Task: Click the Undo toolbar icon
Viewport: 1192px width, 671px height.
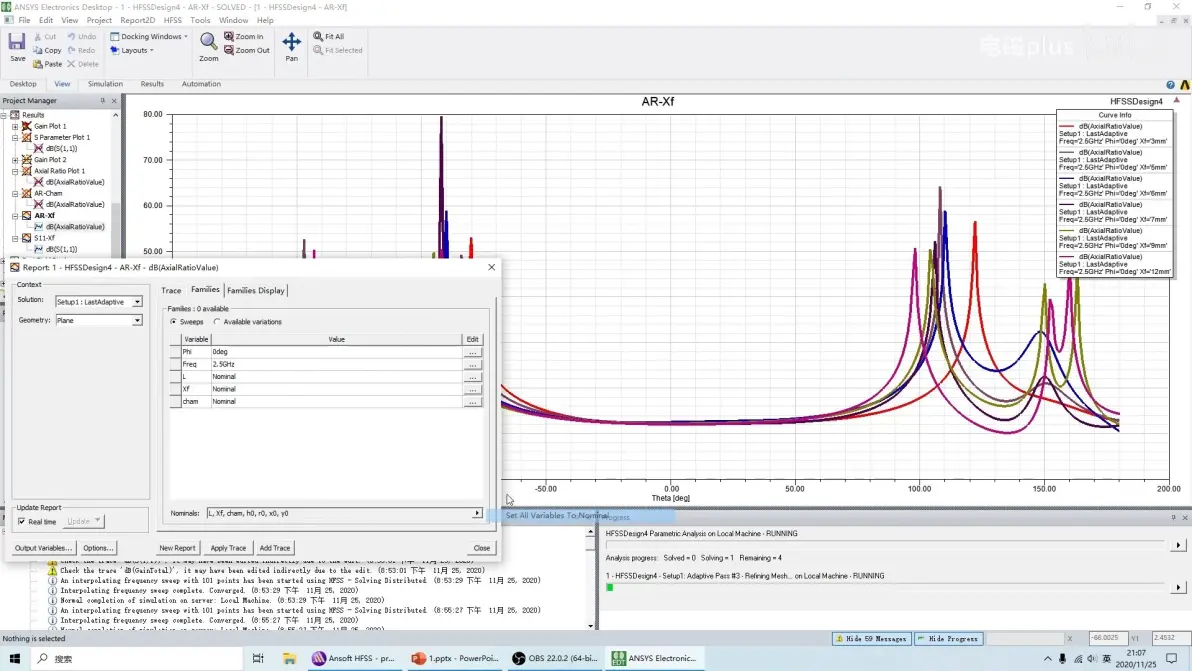Action: pyautogui.click(x=81, y=36)
